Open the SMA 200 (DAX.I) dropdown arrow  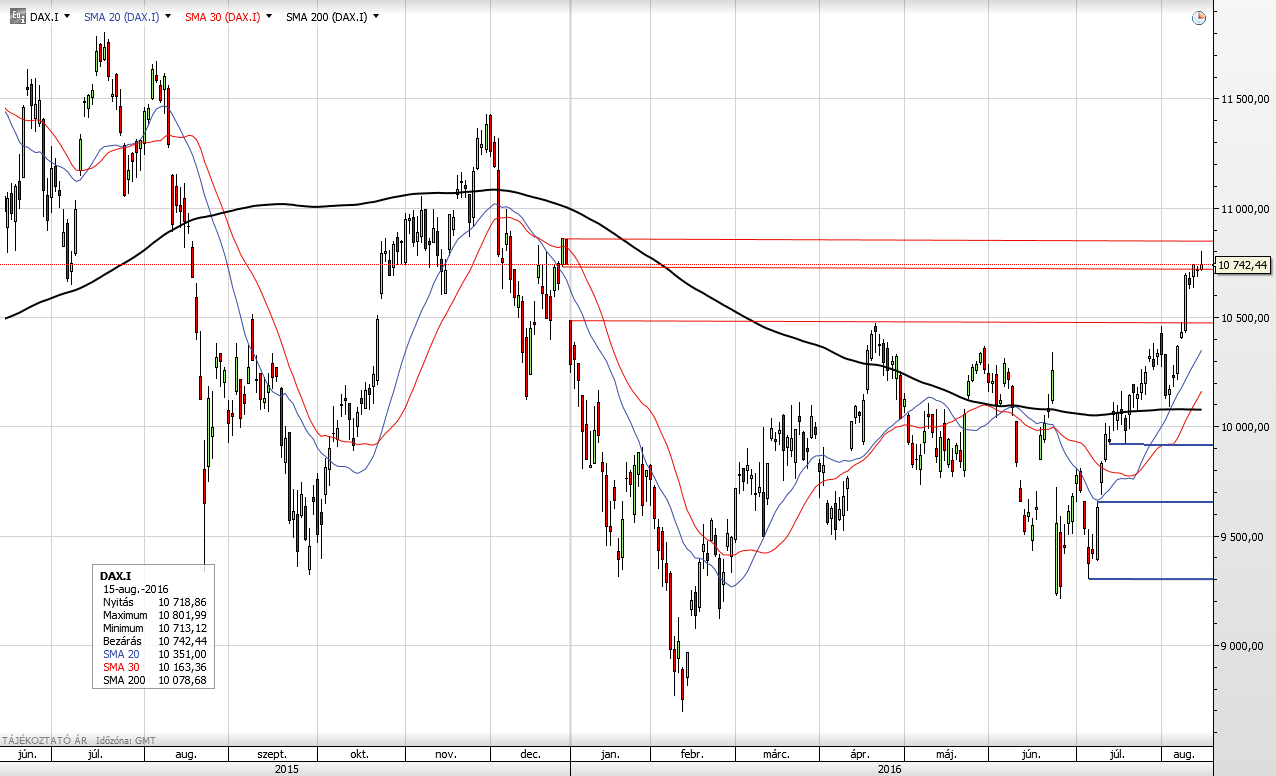[375, 17]
